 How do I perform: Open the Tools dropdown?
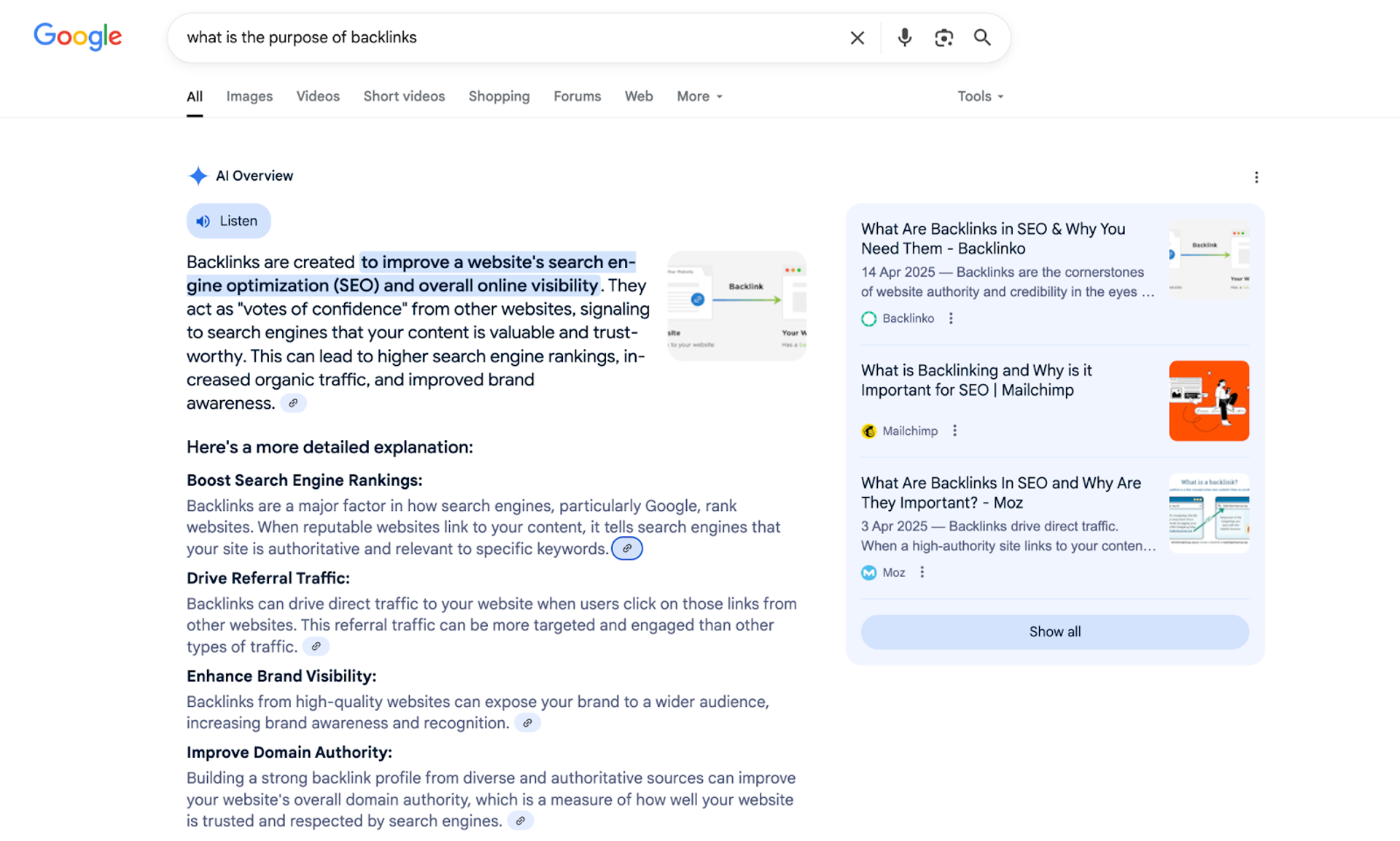(980, 96)
